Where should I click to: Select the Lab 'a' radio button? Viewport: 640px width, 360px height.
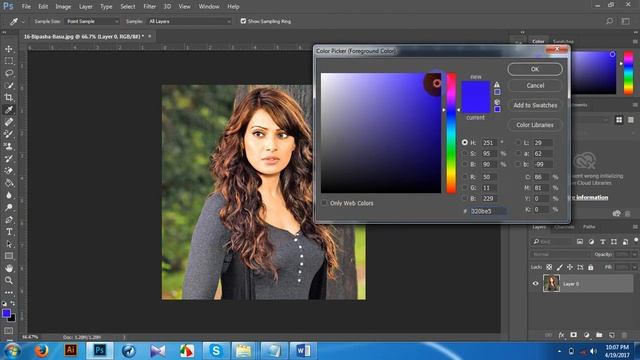coord(518,153)
